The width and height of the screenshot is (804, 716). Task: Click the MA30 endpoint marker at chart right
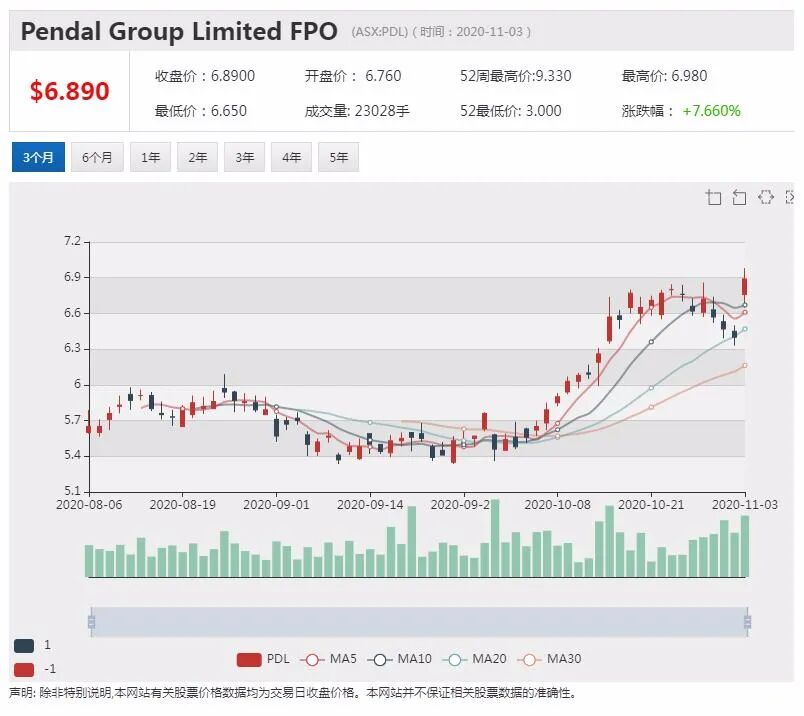pos(745,366)
